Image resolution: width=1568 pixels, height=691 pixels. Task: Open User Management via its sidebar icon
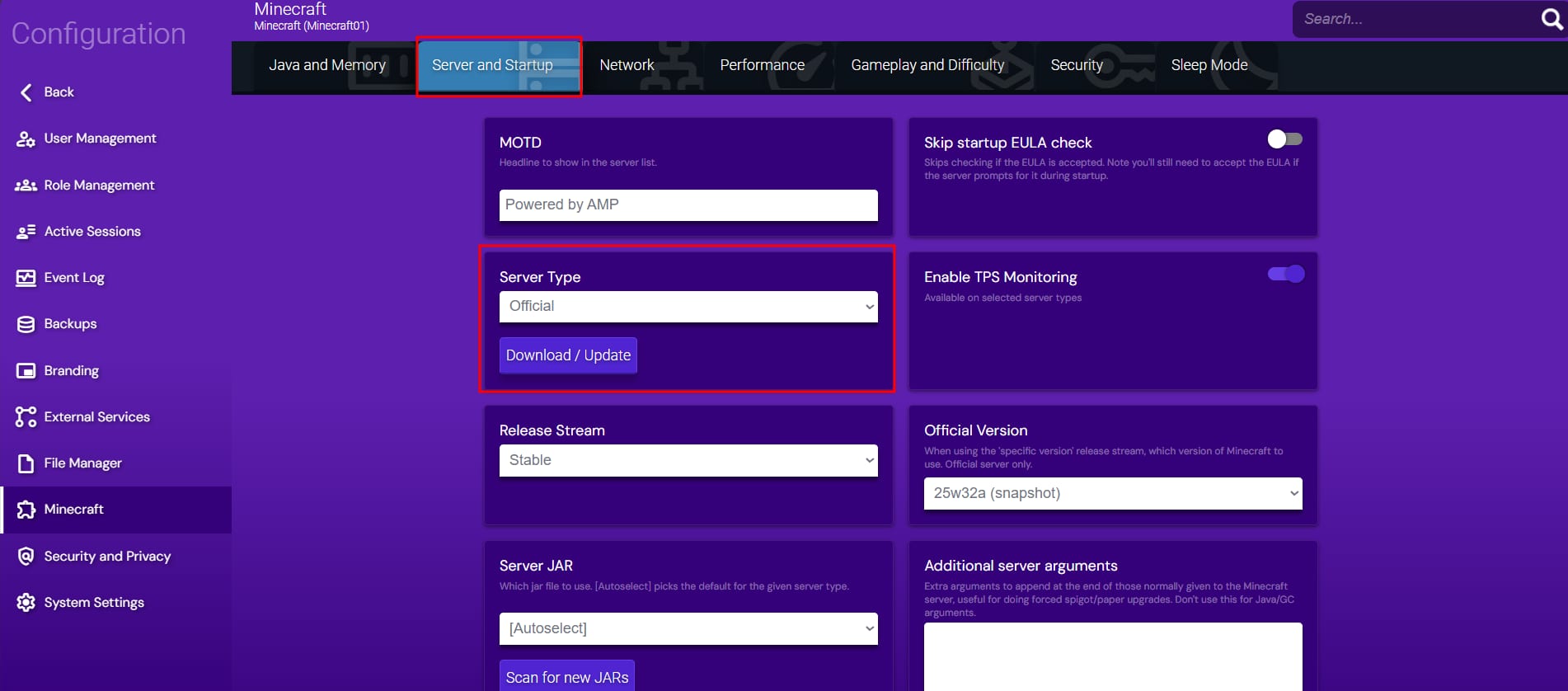pos(26,139)
